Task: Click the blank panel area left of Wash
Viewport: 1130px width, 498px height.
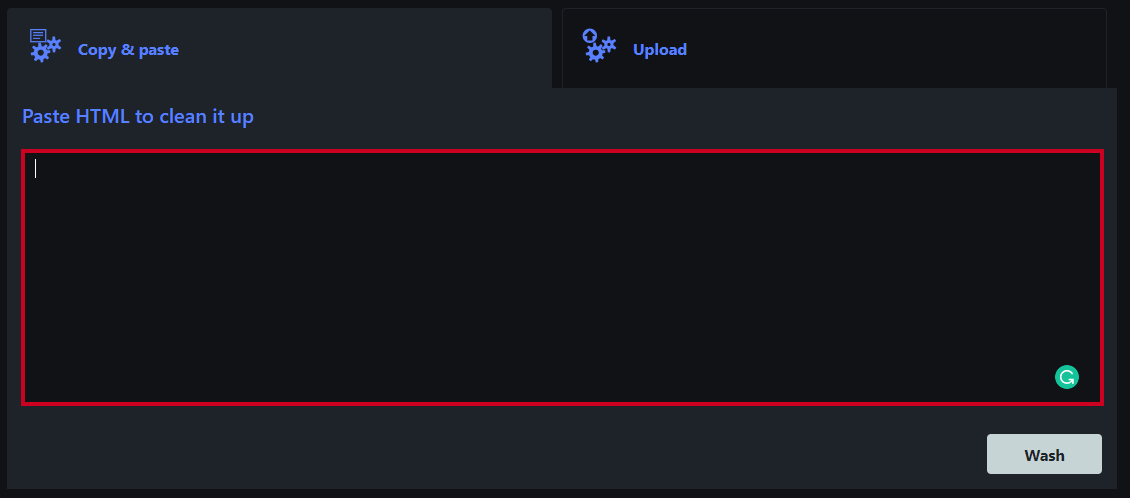Action: (504, 454)
